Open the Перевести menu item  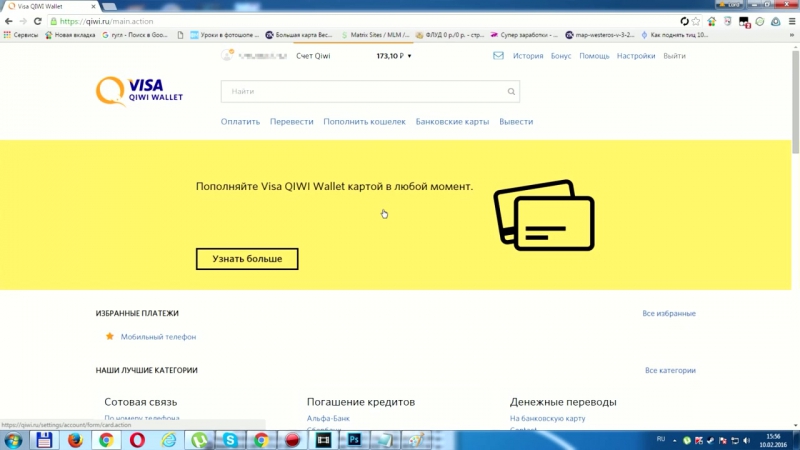(x=291, y=121)
